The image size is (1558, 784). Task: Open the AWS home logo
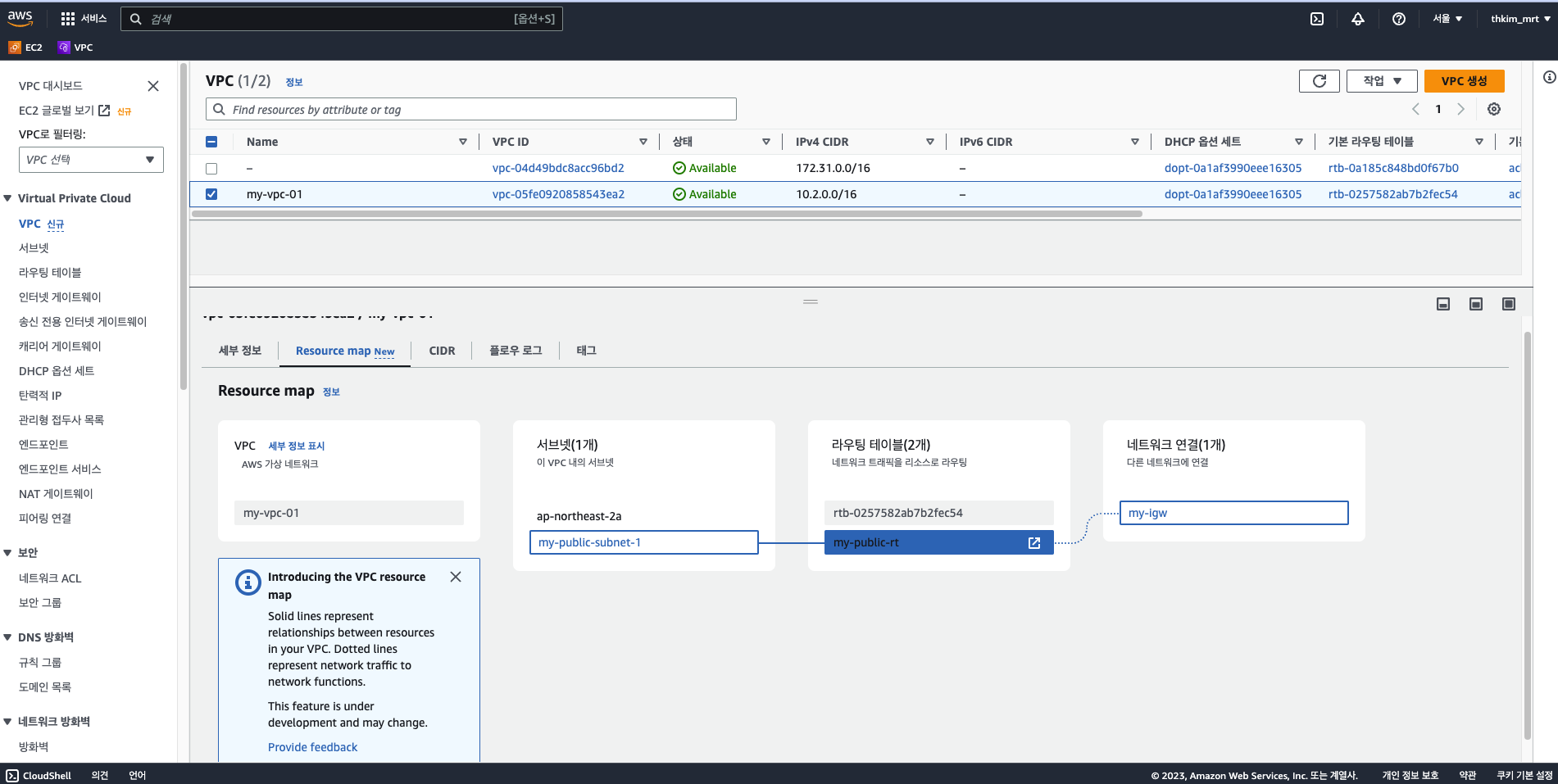[20, 18]
